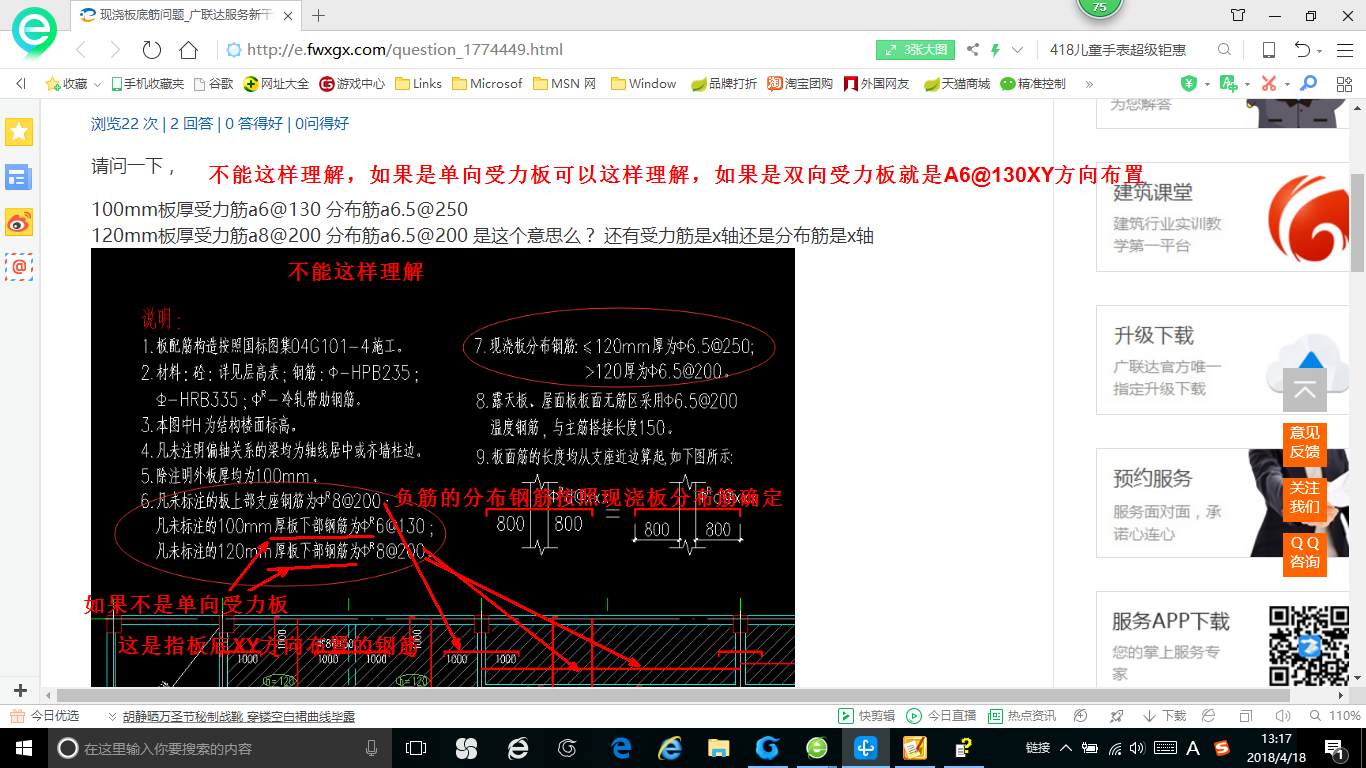Screen dimensions: 1366x768
Task: Open the browser home page
Action: click(188, 50)
